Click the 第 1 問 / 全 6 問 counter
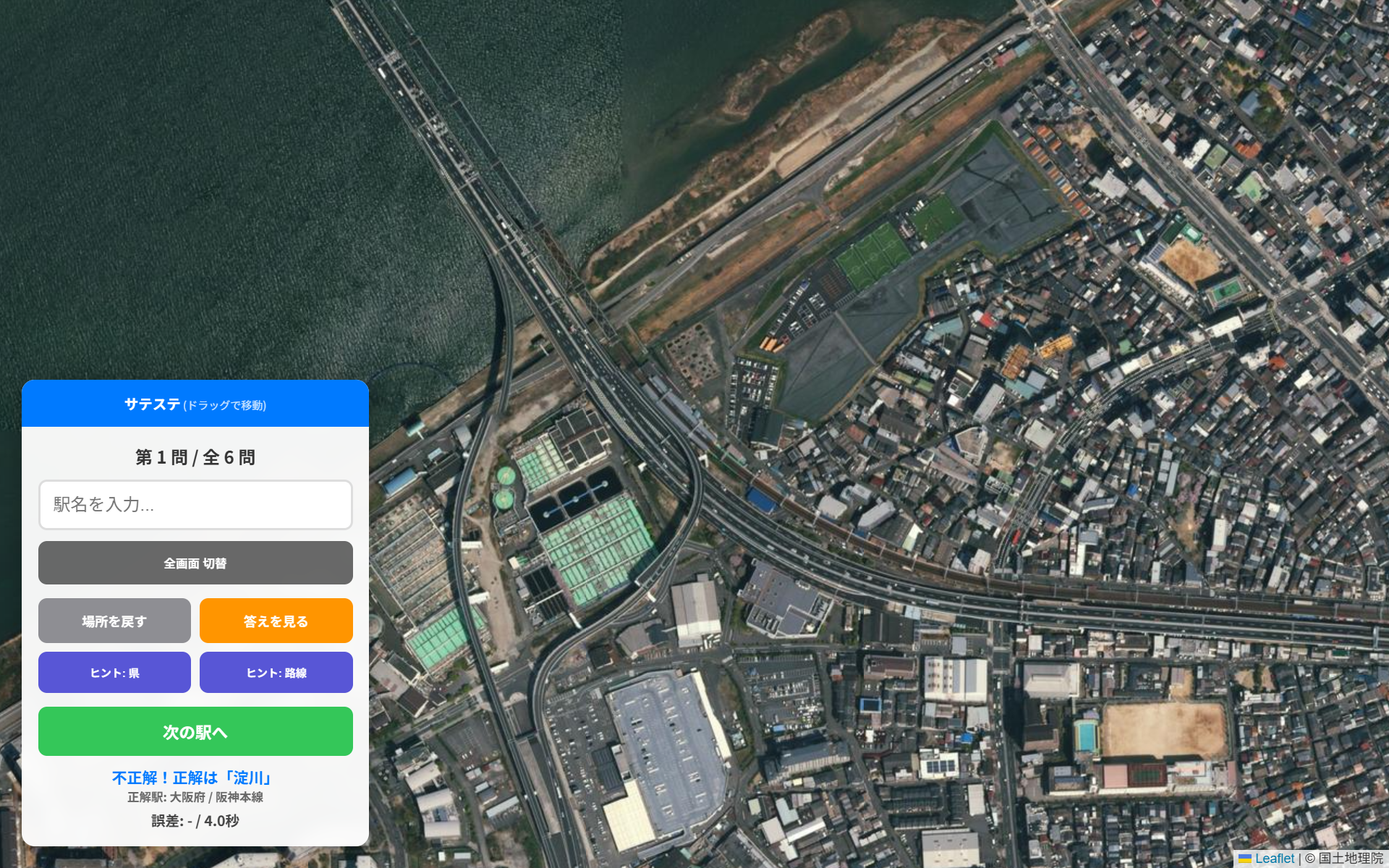The height and width of the screenshot is (868, 1389). pos(195,457)
